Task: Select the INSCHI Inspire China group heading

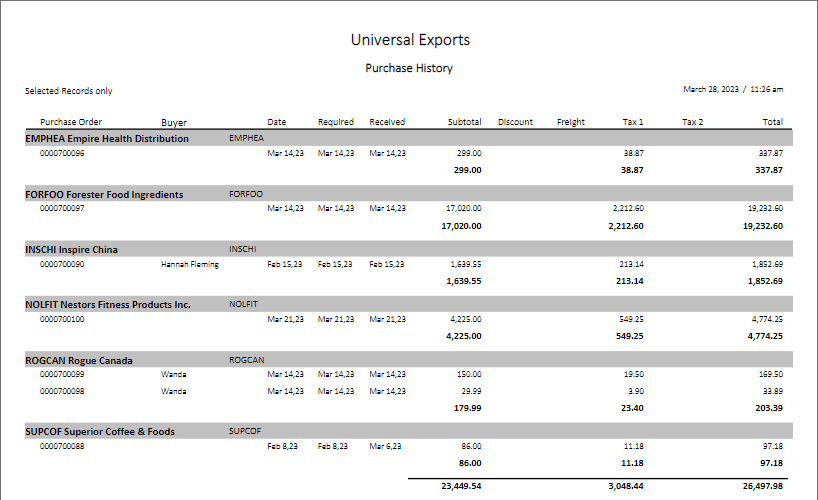Action: point(71,249)
